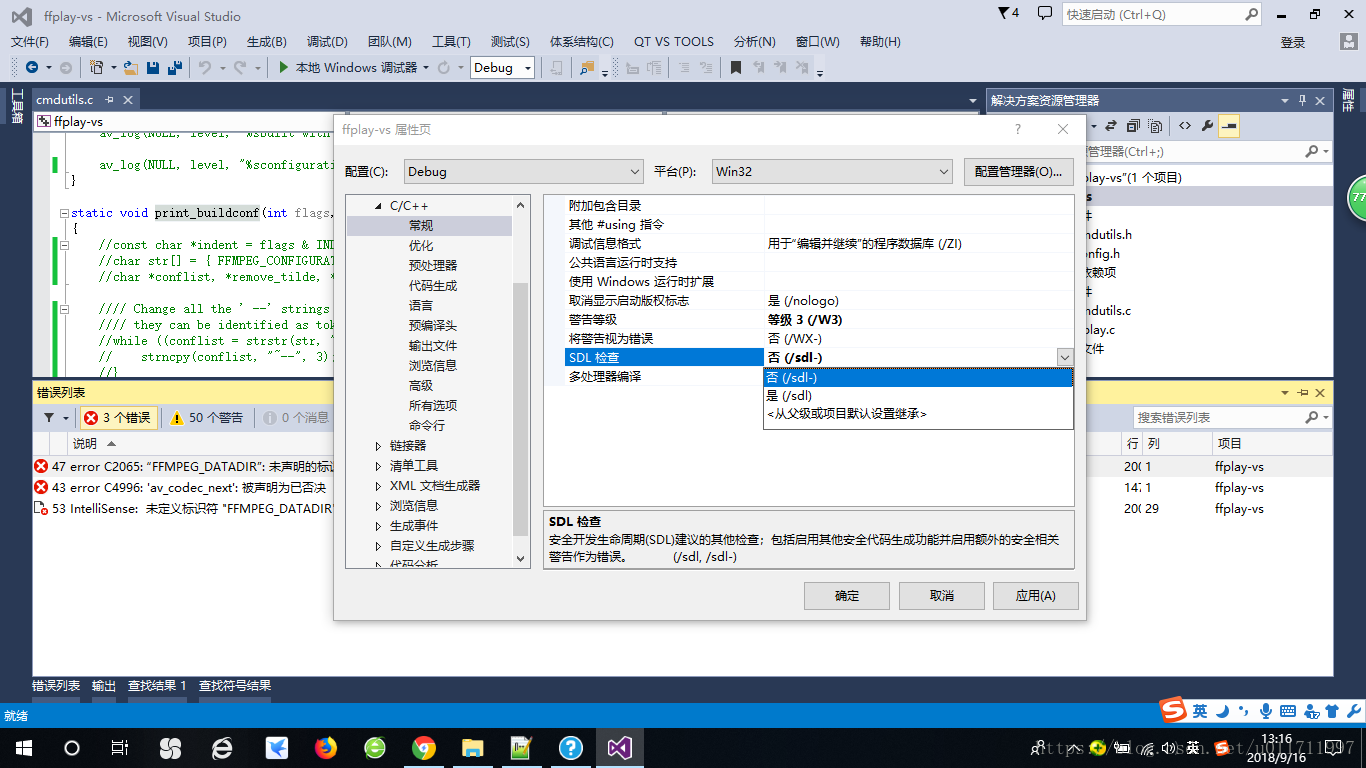
Task: Click the Task View taskbar icon
Action: tap(119, 748)
